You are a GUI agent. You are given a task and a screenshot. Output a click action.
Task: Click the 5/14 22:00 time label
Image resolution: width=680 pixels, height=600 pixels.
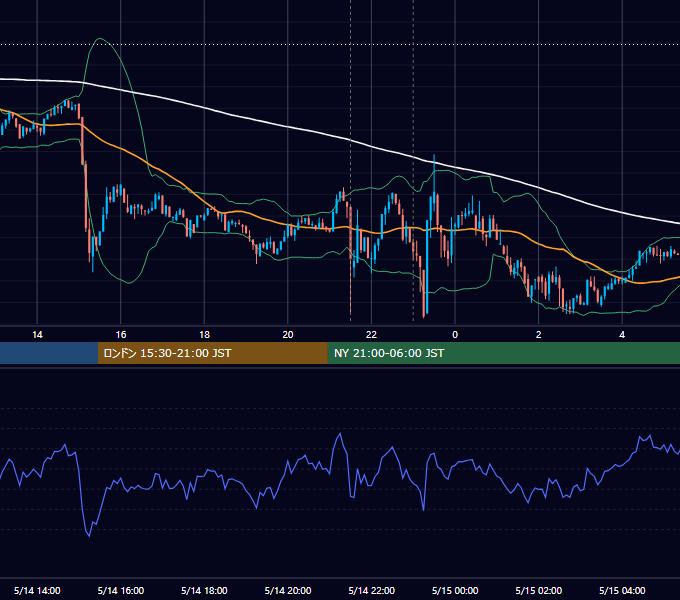(372, 590)
